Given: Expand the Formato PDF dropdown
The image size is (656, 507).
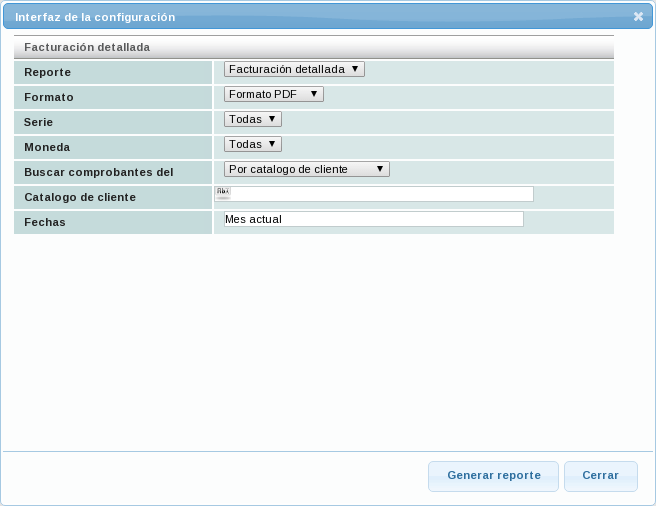Looking at the screenshot, I should pos(273,94).
